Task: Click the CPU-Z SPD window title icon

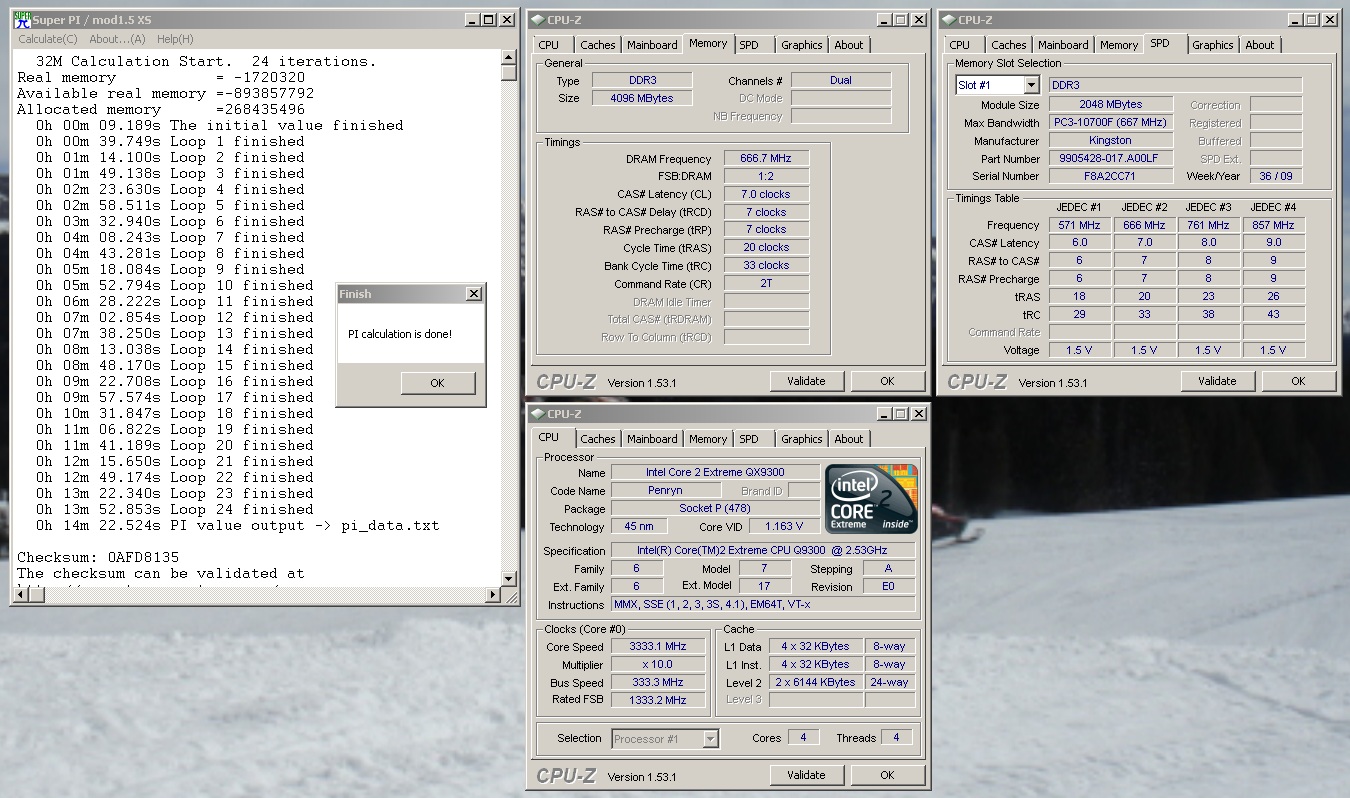Action: [x=948, y=19]
